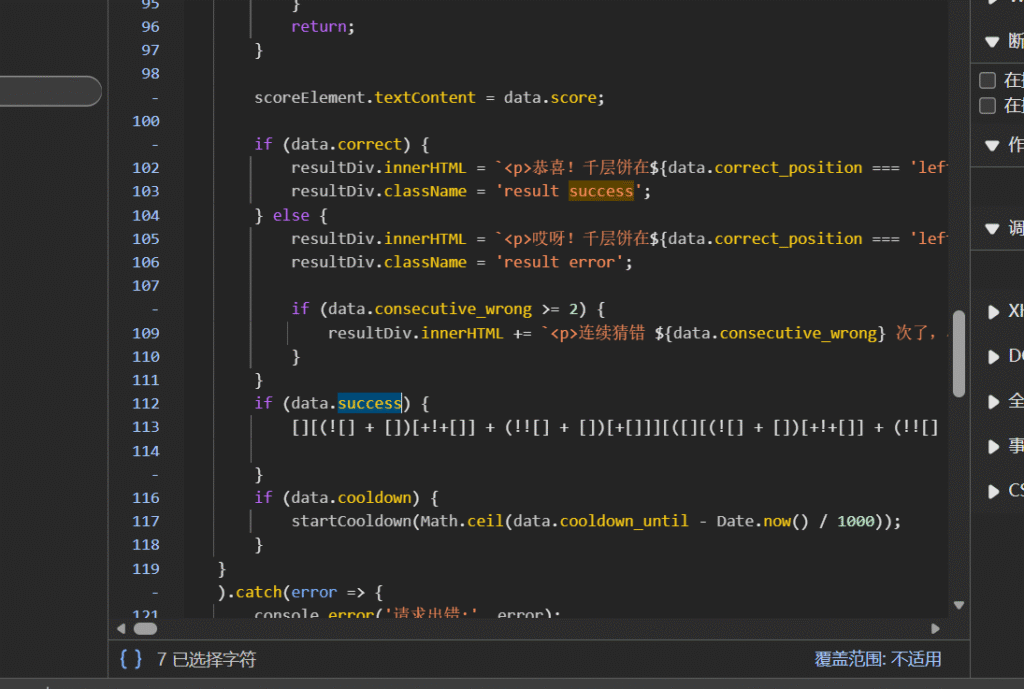Expand the XHR breakpoints section

pyautogui.click(x=993, y=312)
